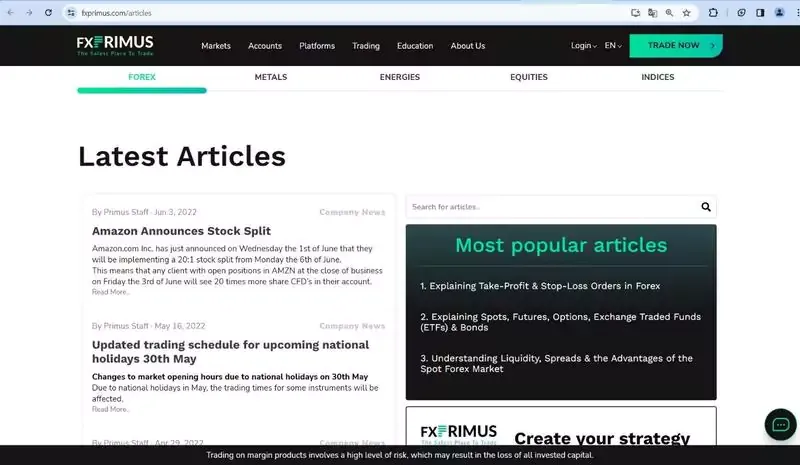Click Read More under trading schedule article

click(x=111, y=409)
